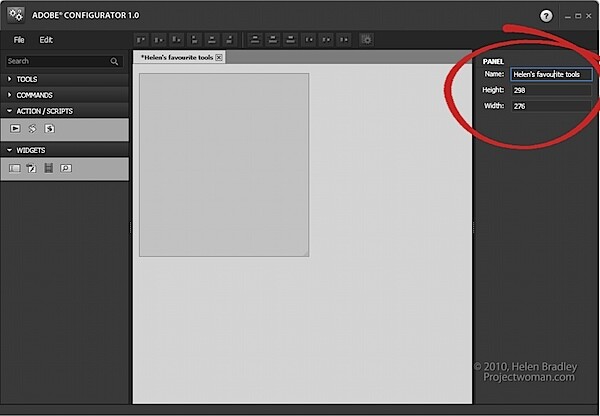Click the Adobe Configurator gears app icon
Viewport: 600px width, 416px height.
click(x=16, y=15)
